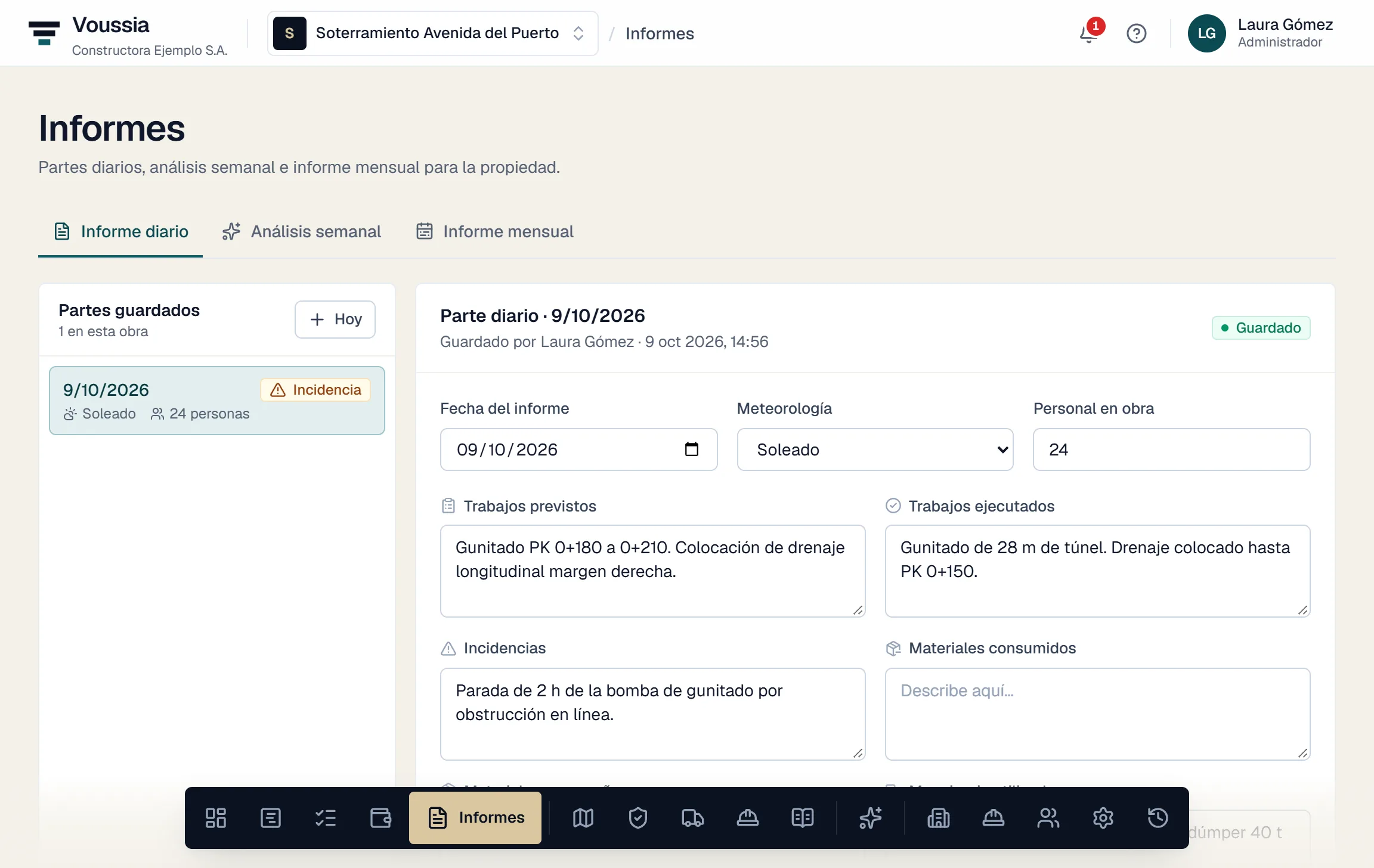Click into the Trabajos ejecutados text area
This screenshot has height=868, width=1374.
coord(1097,571)
